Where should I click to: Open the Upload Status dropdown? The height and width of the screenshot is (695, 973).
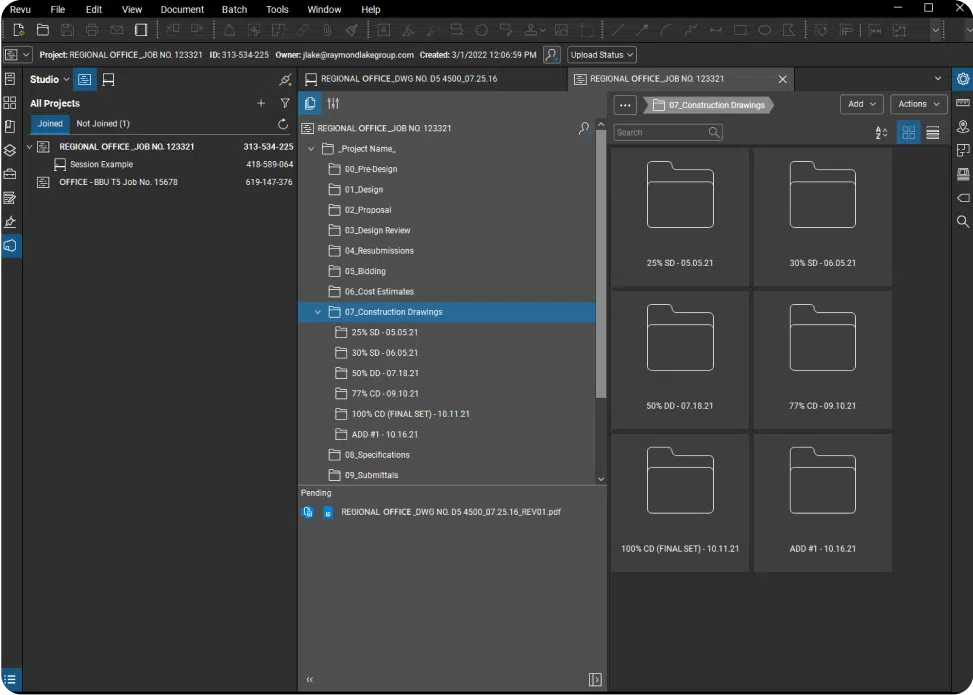coord(602,55)
